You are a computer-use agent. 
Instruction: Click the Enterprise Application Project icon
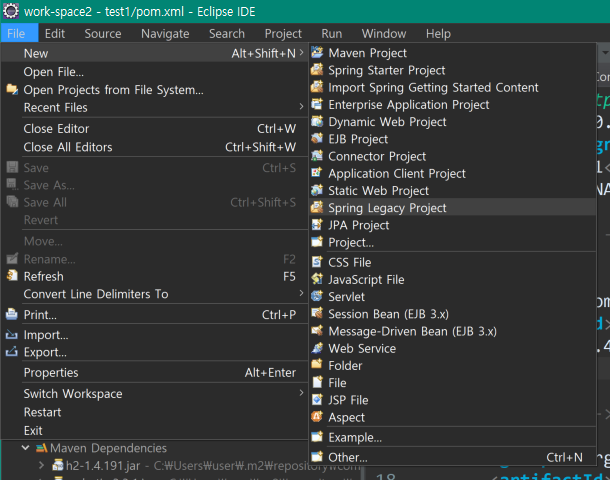click(x=317, y=104)
